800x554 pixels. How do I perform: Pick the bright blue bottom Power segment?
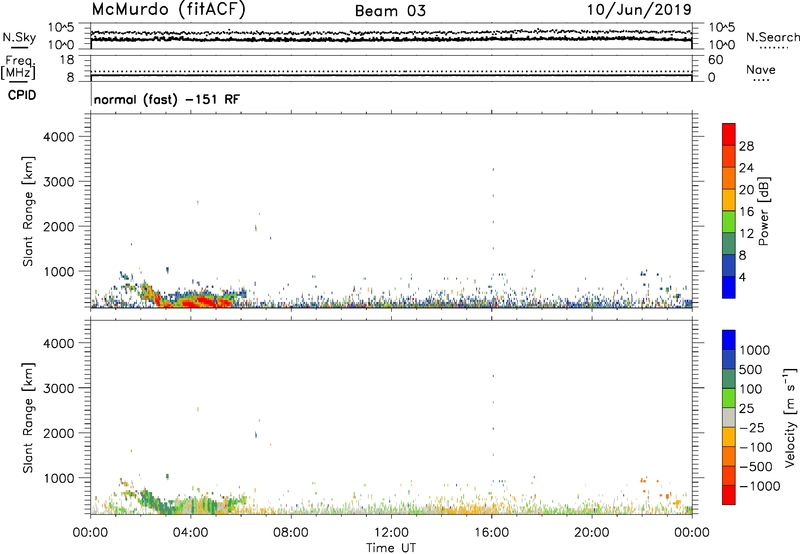[x=729, y=288]
